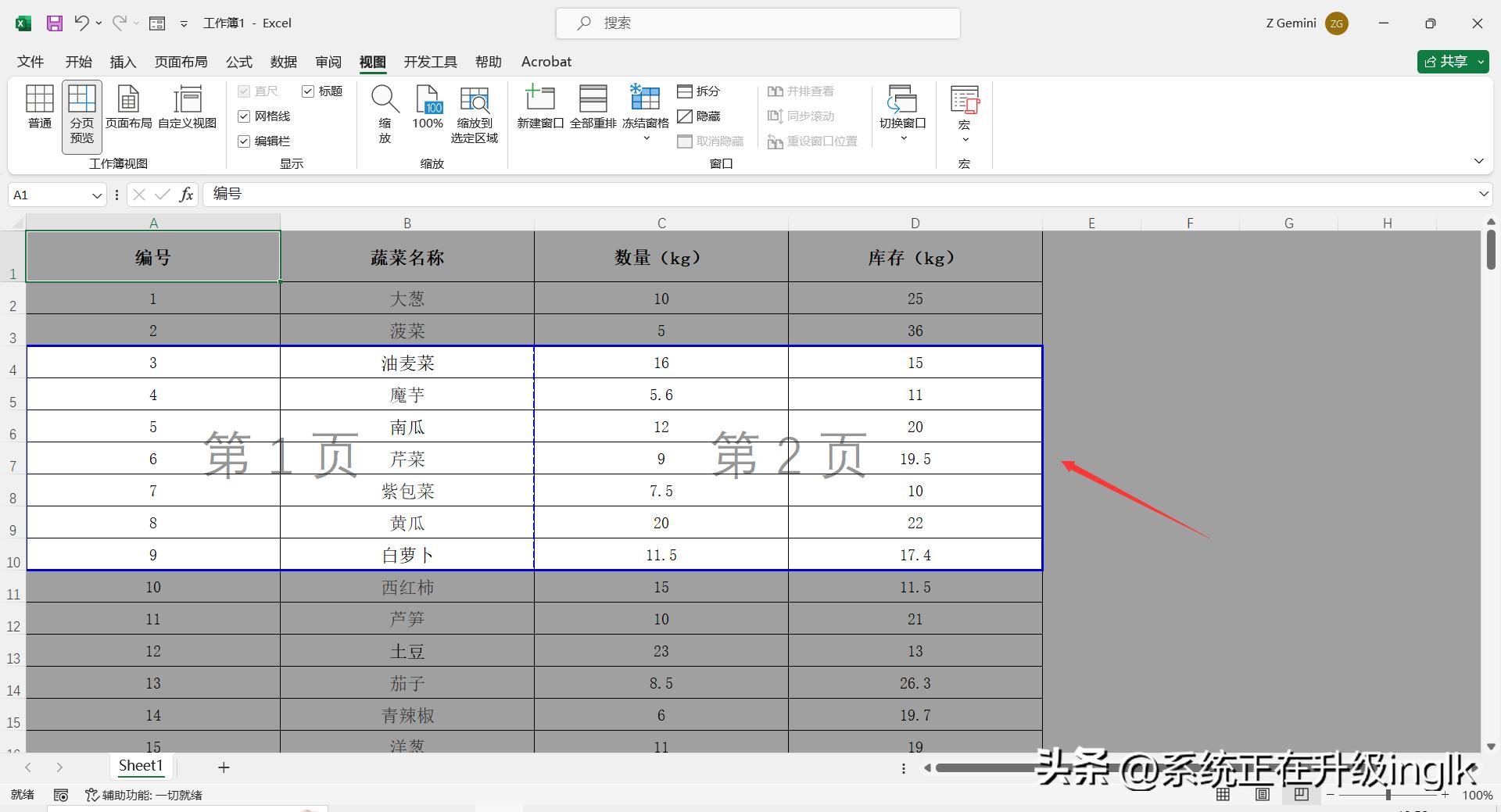Switch to Normal (普通) workbook view
This screenshot has height=812, width=1501.
[39, 107]
